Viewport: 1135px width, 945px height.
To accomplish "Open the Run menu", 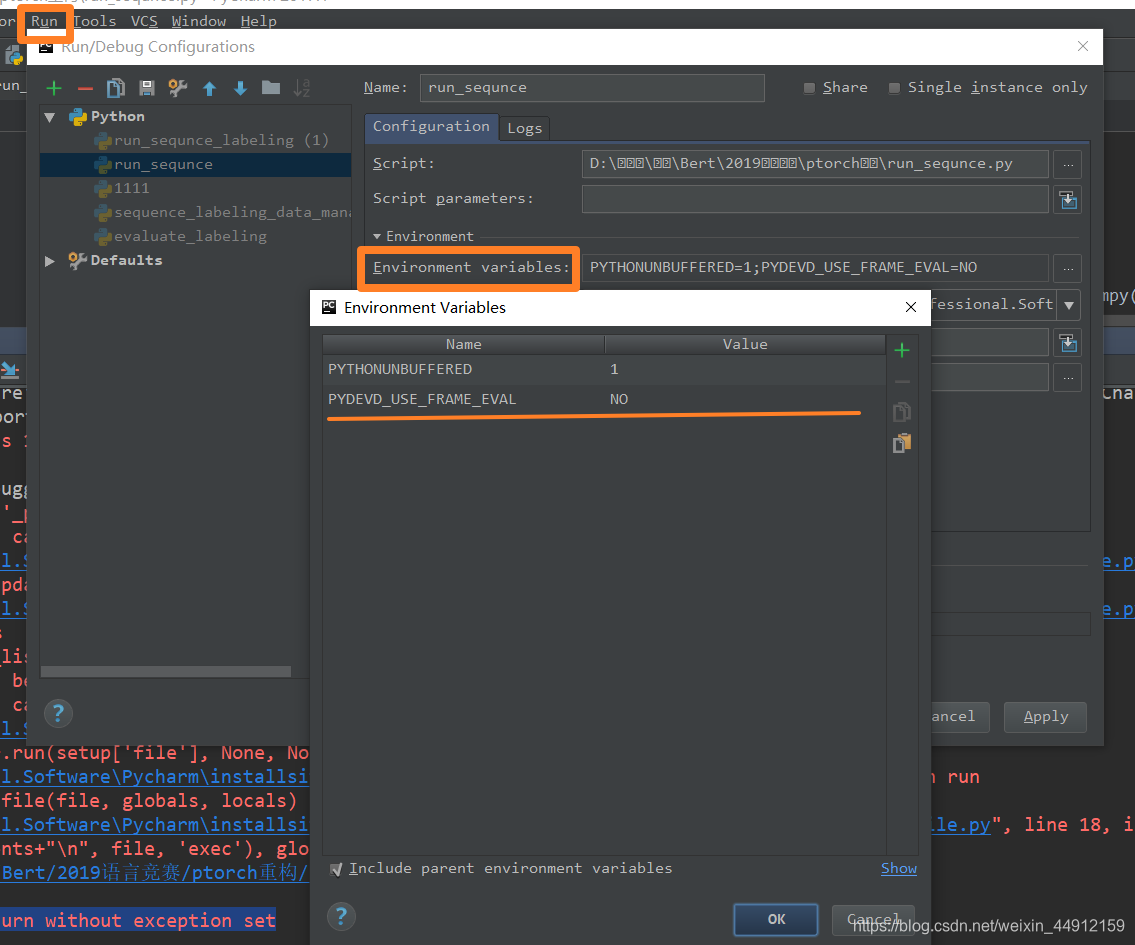I will coord(44,21).
